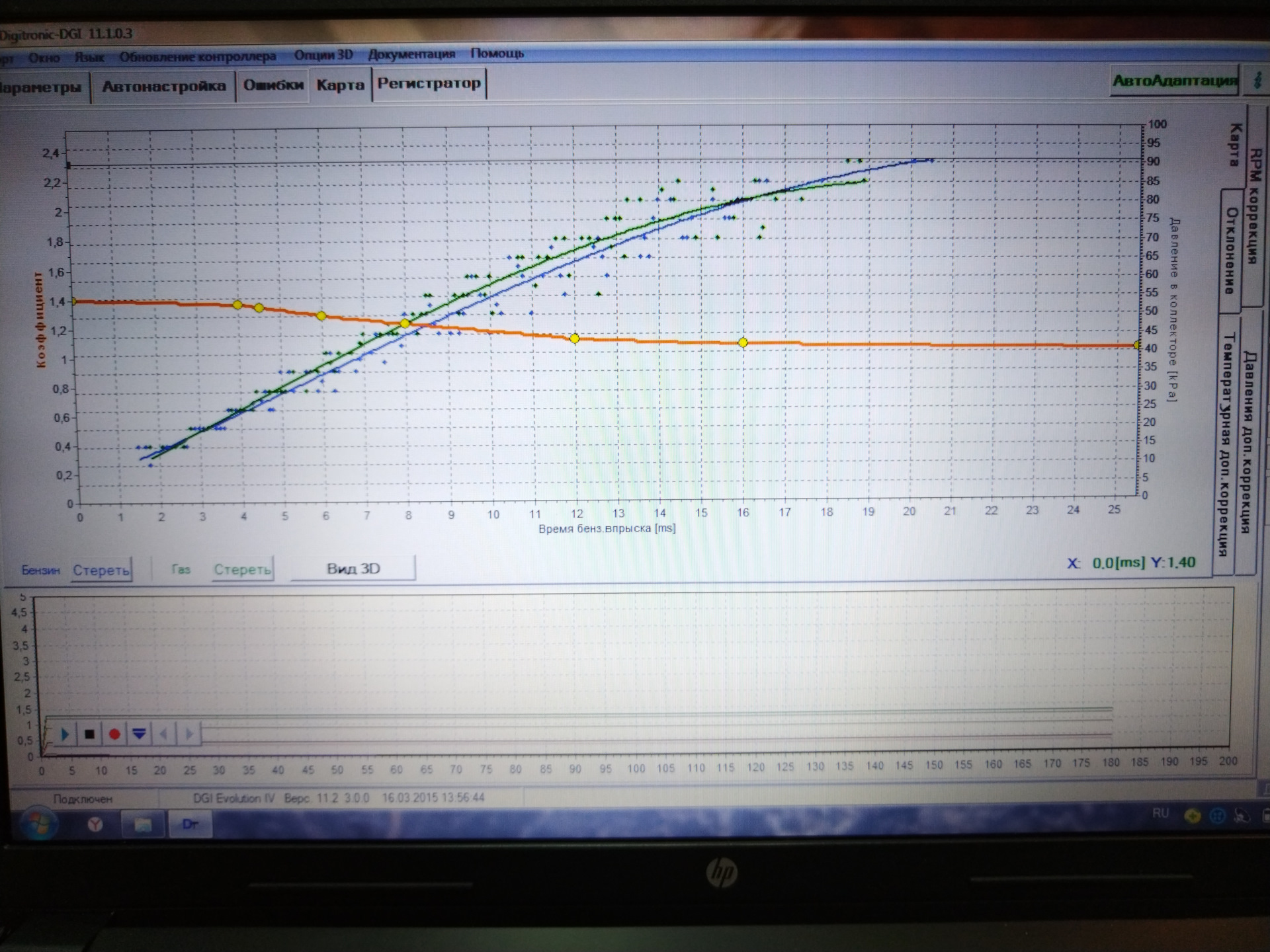Click the АвтоАдаптация button

pos(1173,81)
